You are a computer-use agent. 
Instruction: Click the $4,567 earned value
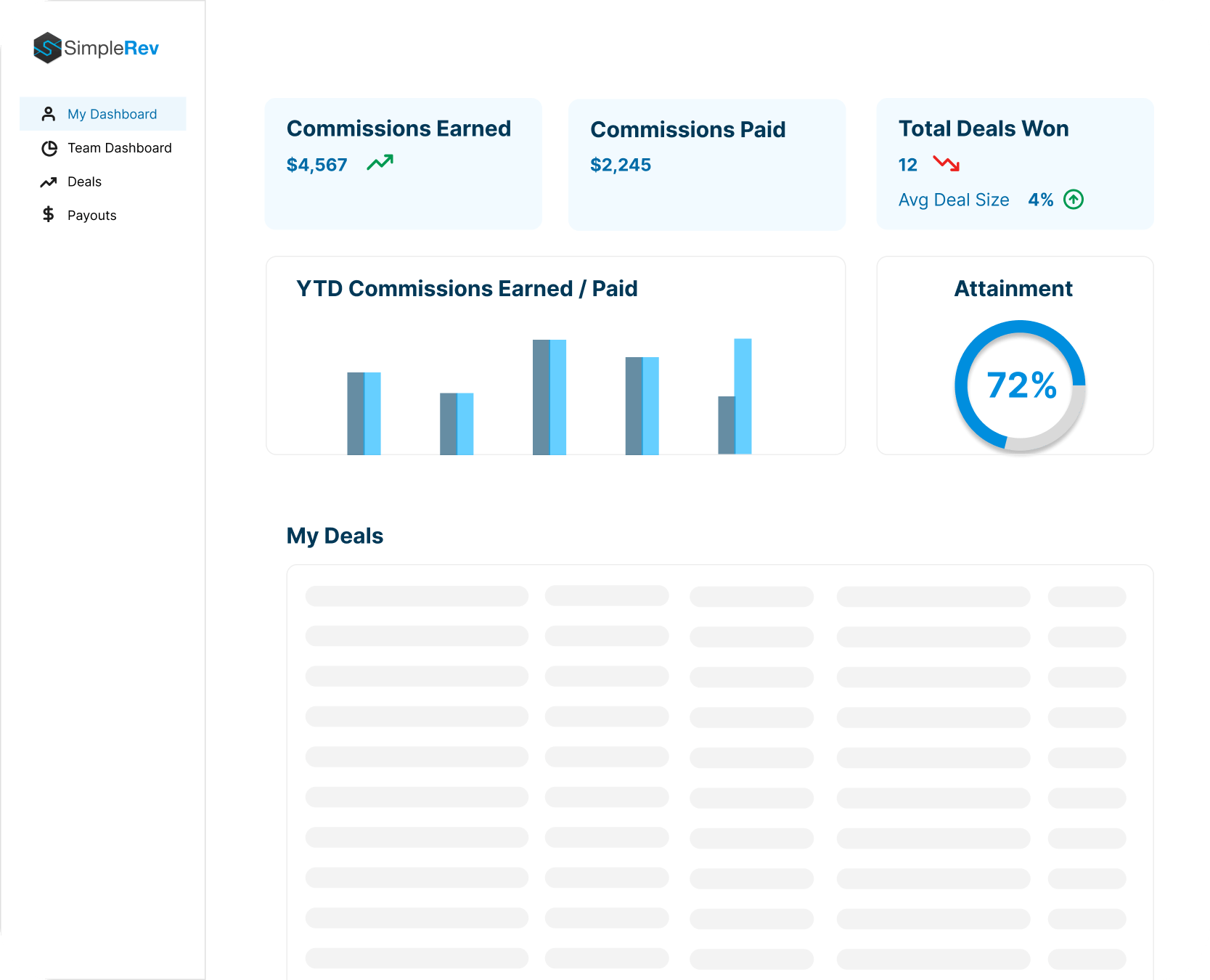click(x=317, y=165)
